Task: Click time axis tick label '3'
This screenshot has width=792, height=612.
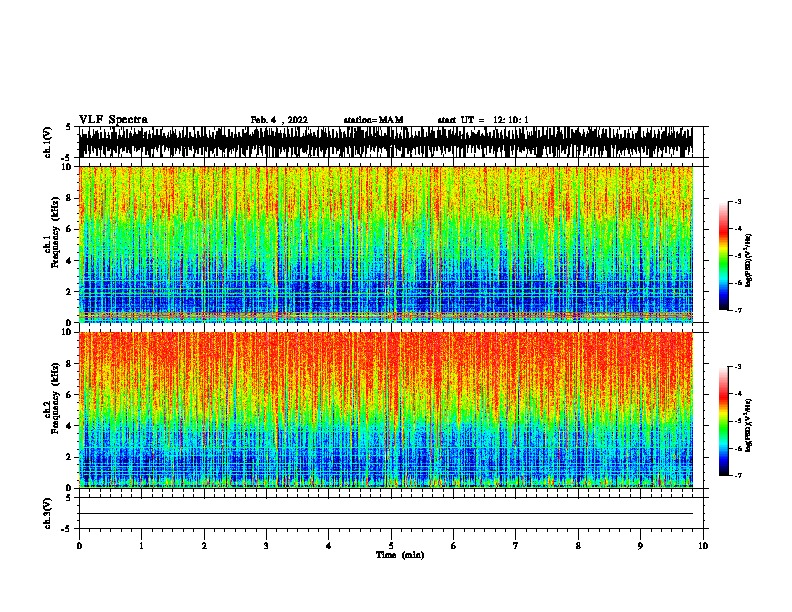Action: [266, 546]
